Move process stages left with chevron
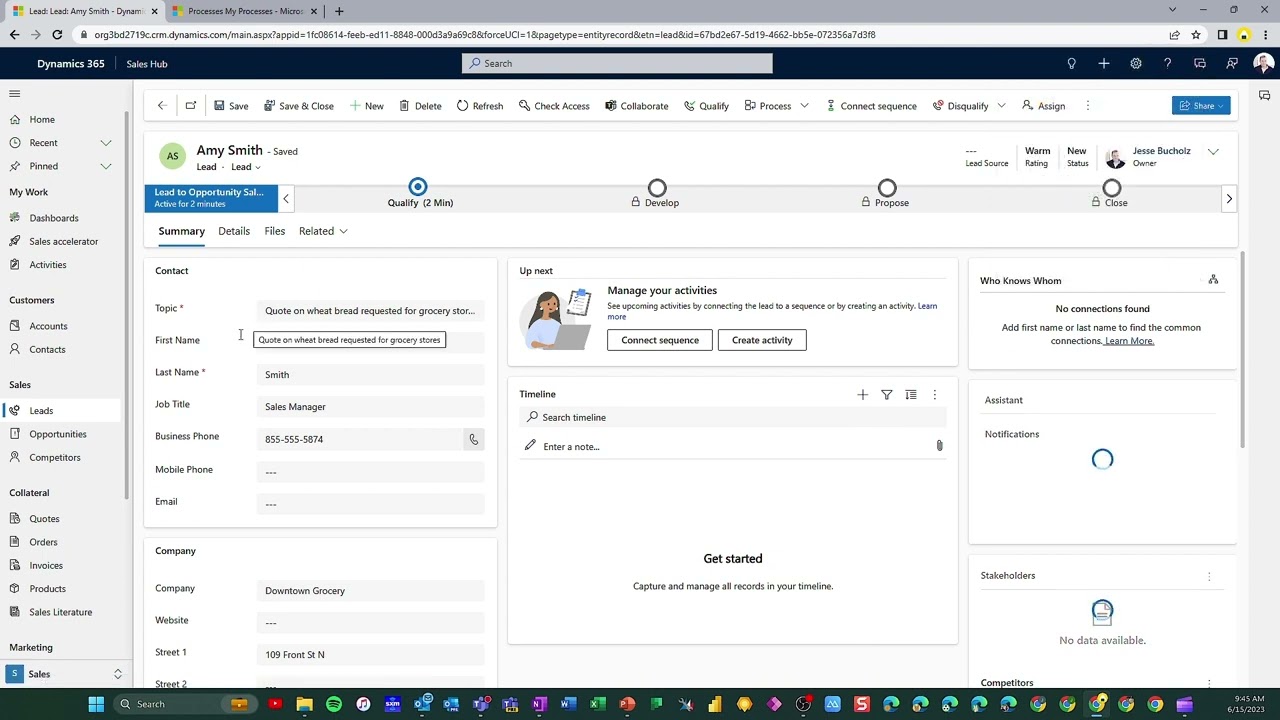 pos(285,198)
